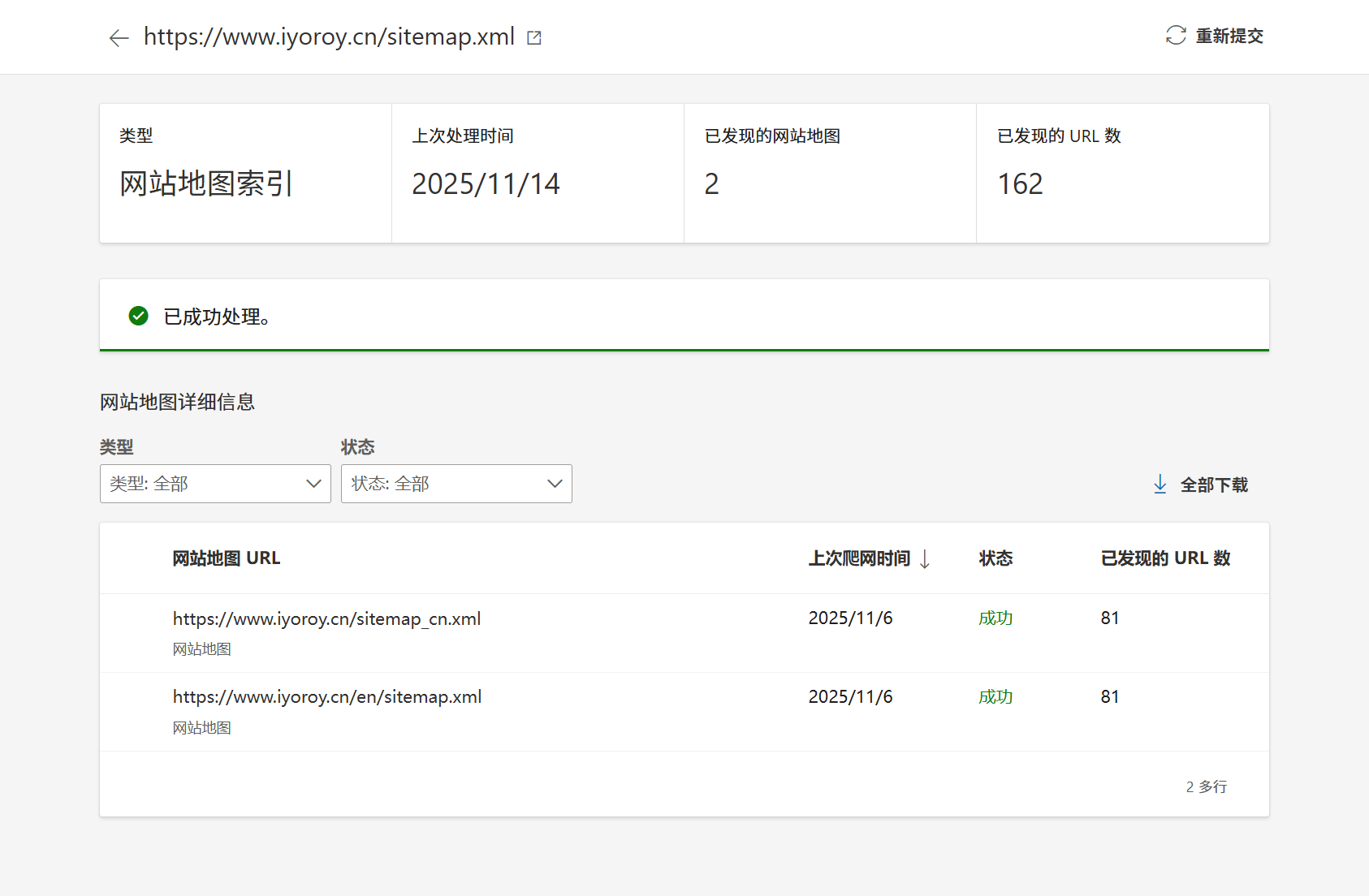Image resolution: width=1369 pixels, height=896 pixels.
Task: Click the 成功 status for sitemap_cn.xml row
Action: coord(995,618)
